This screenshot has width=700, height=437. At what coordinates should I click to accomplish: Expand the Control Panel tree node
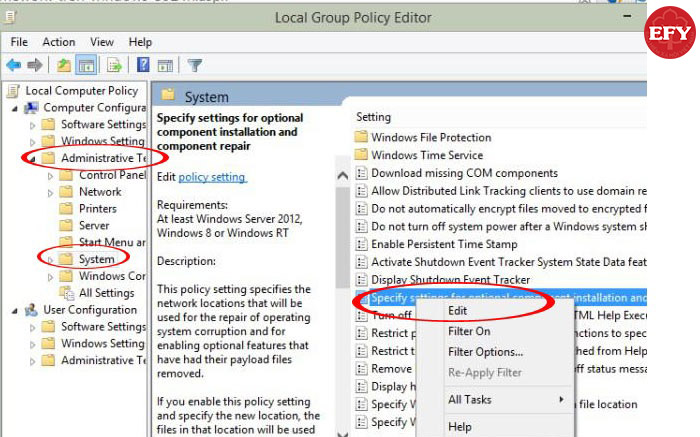click(50, 176)
